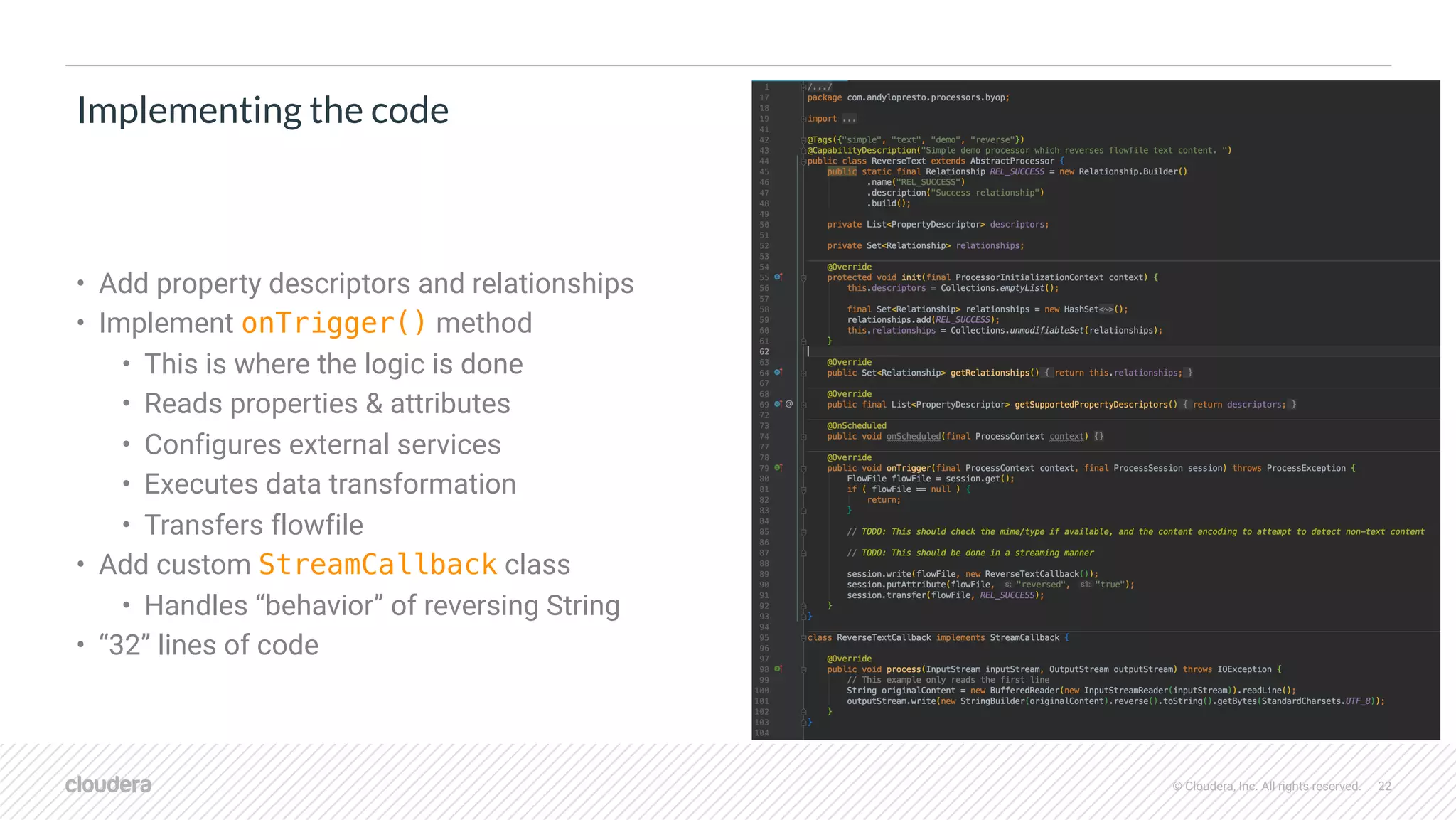Click the override gutter icon on line 69
This screenshot has width=1456, height=820.
tap(778, 404)
